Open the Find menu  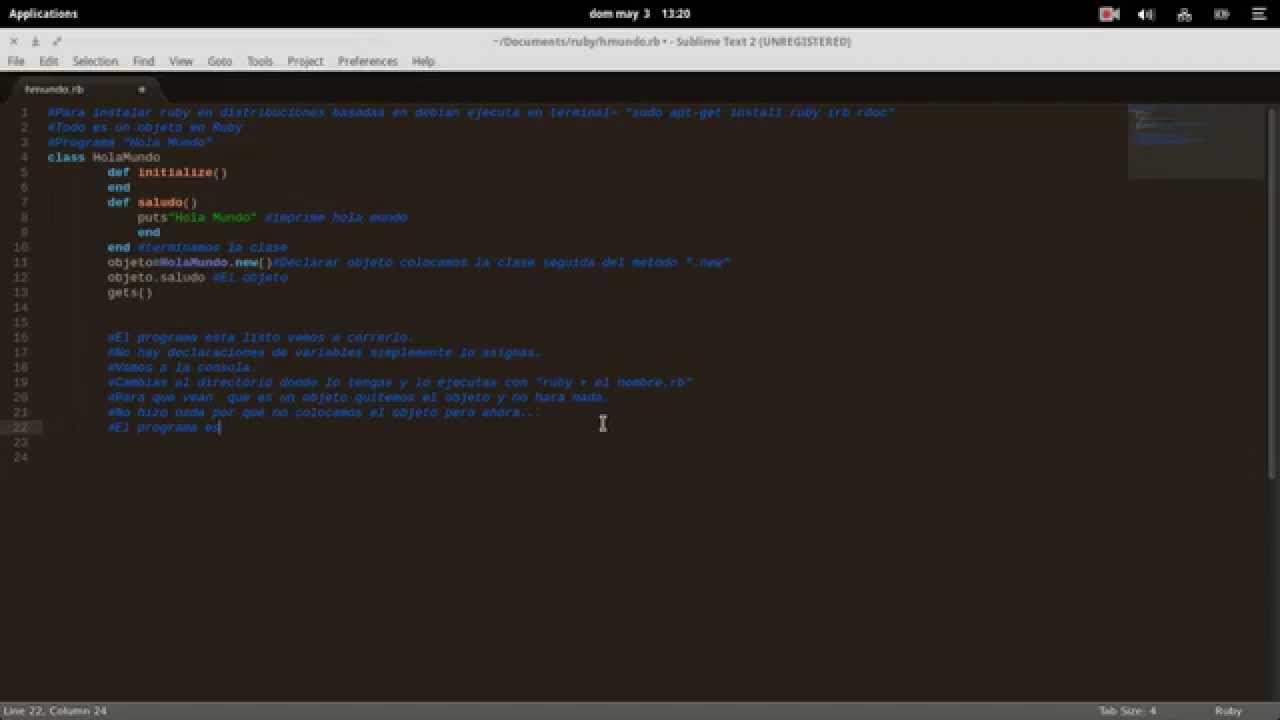pos(144,61)
